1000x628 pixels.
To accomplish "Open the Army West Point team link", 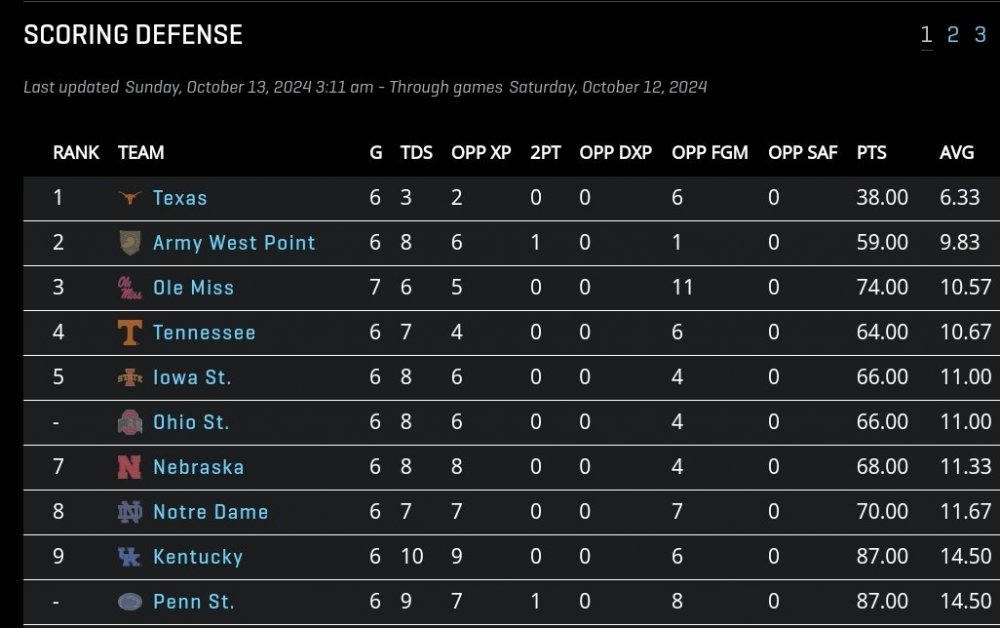I will tap(234, 243).
